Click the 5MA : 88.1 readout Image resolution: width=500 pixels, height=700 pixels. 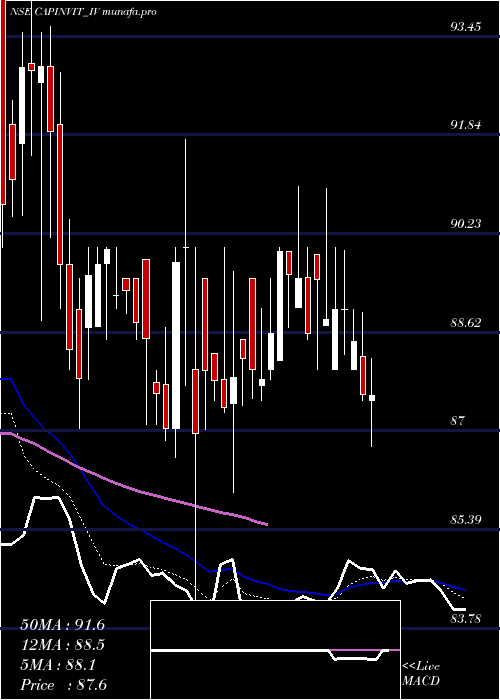pyautogui.click(x=58, y=665)
